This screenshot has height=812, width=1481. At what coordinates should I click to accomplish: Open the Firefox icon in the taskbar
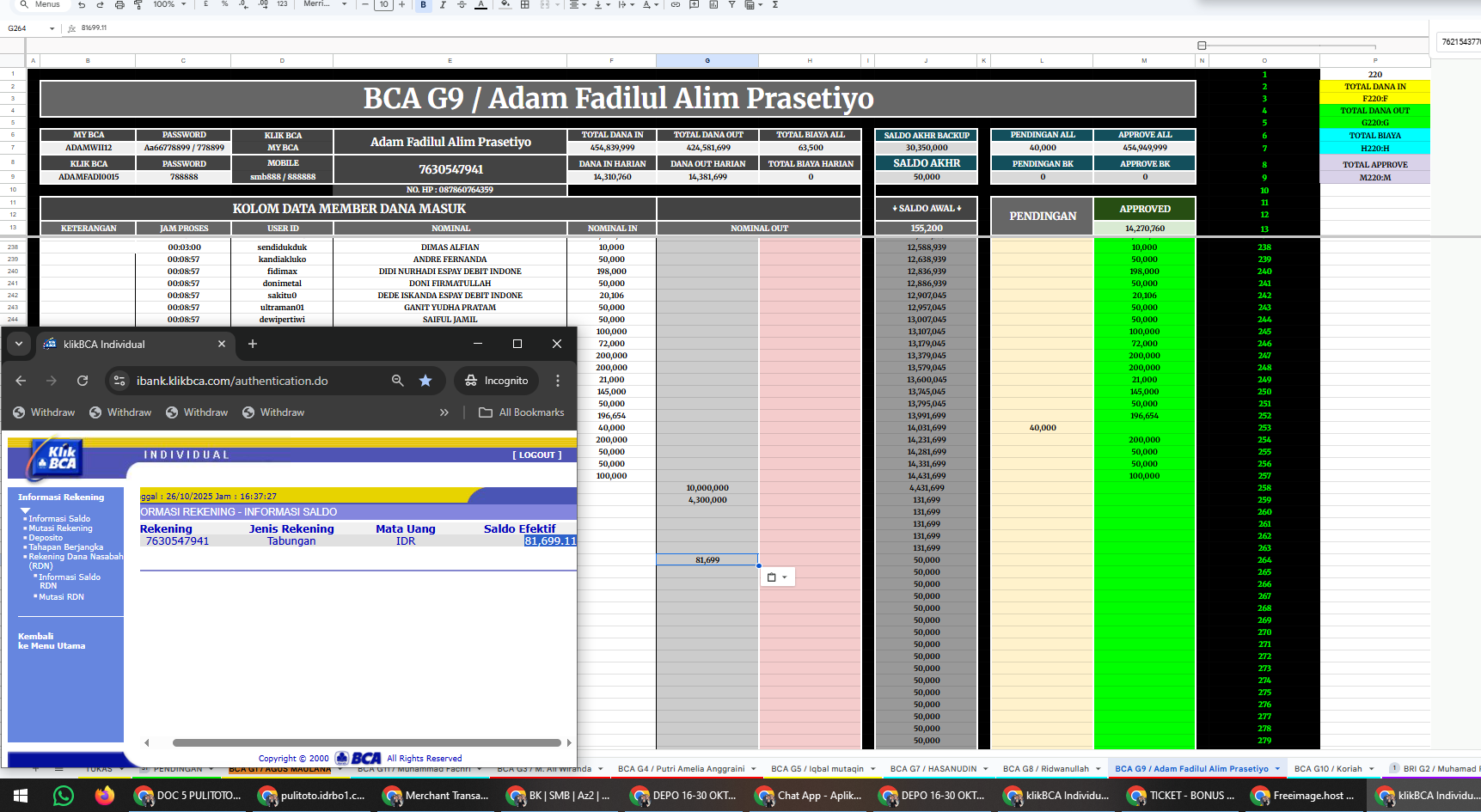tap(105, 796)
